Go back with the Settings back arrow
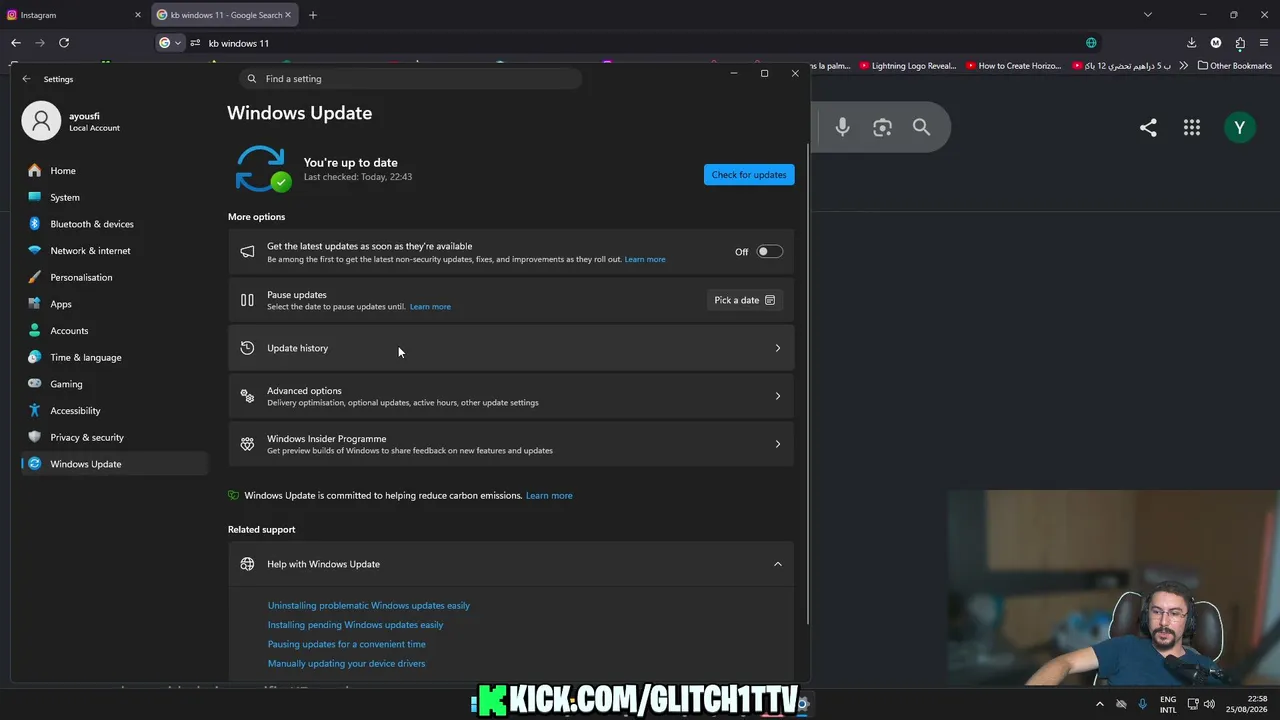Image resolution: width=1280 pixels, height=720 pixels. coord(26,79)
